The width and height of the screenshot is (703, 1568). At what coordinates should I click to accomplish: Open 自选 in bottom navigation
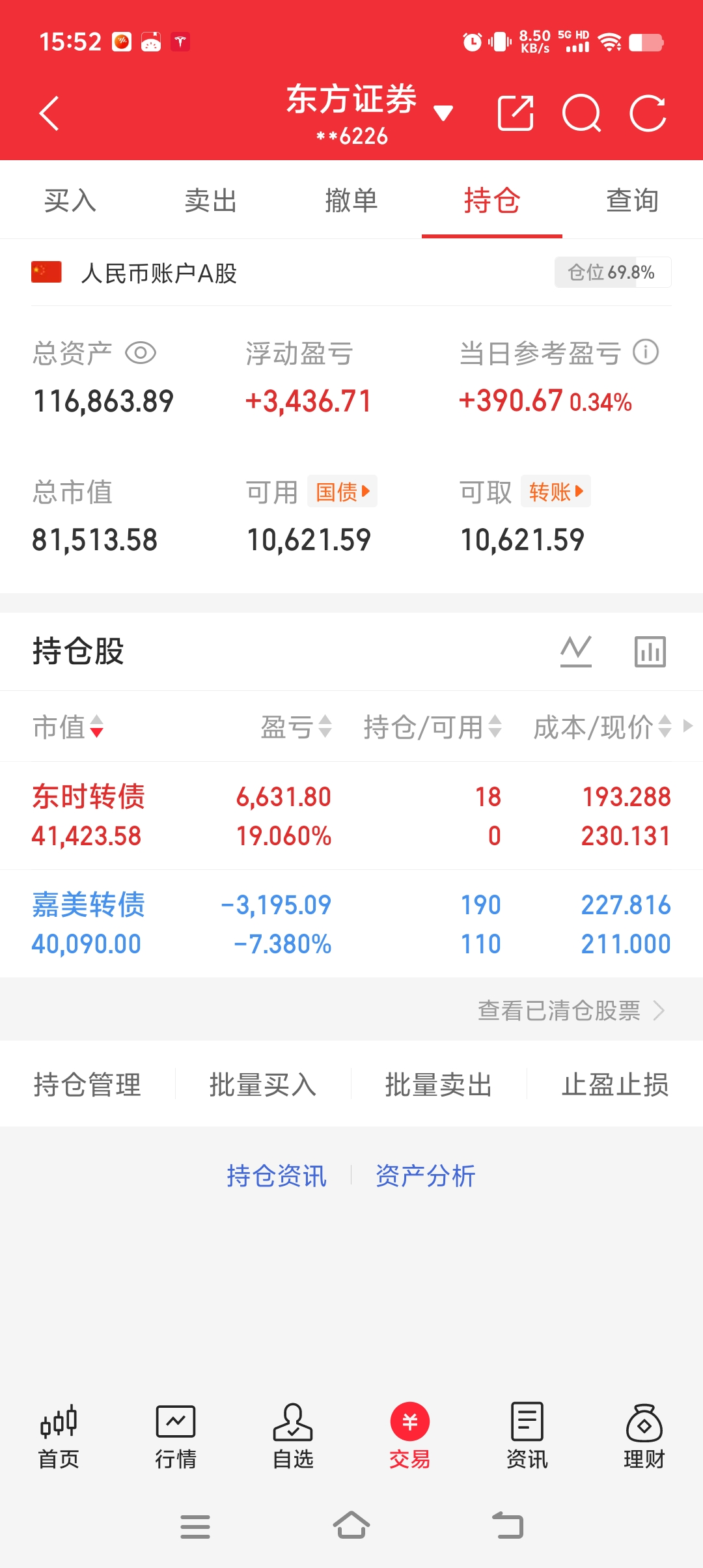coord(293,1437)
